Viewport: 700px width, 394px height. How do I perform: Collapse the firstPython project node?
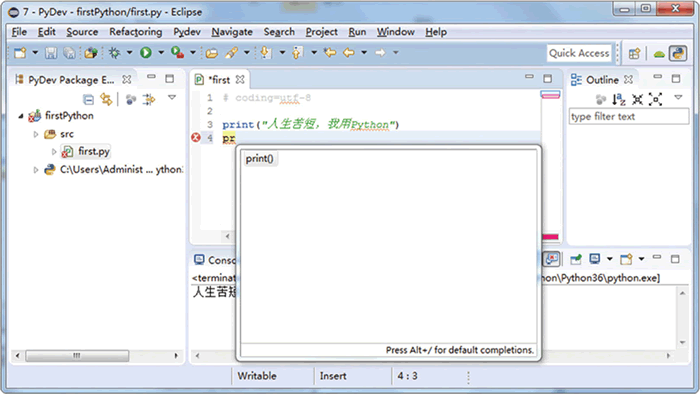[21, 116]
